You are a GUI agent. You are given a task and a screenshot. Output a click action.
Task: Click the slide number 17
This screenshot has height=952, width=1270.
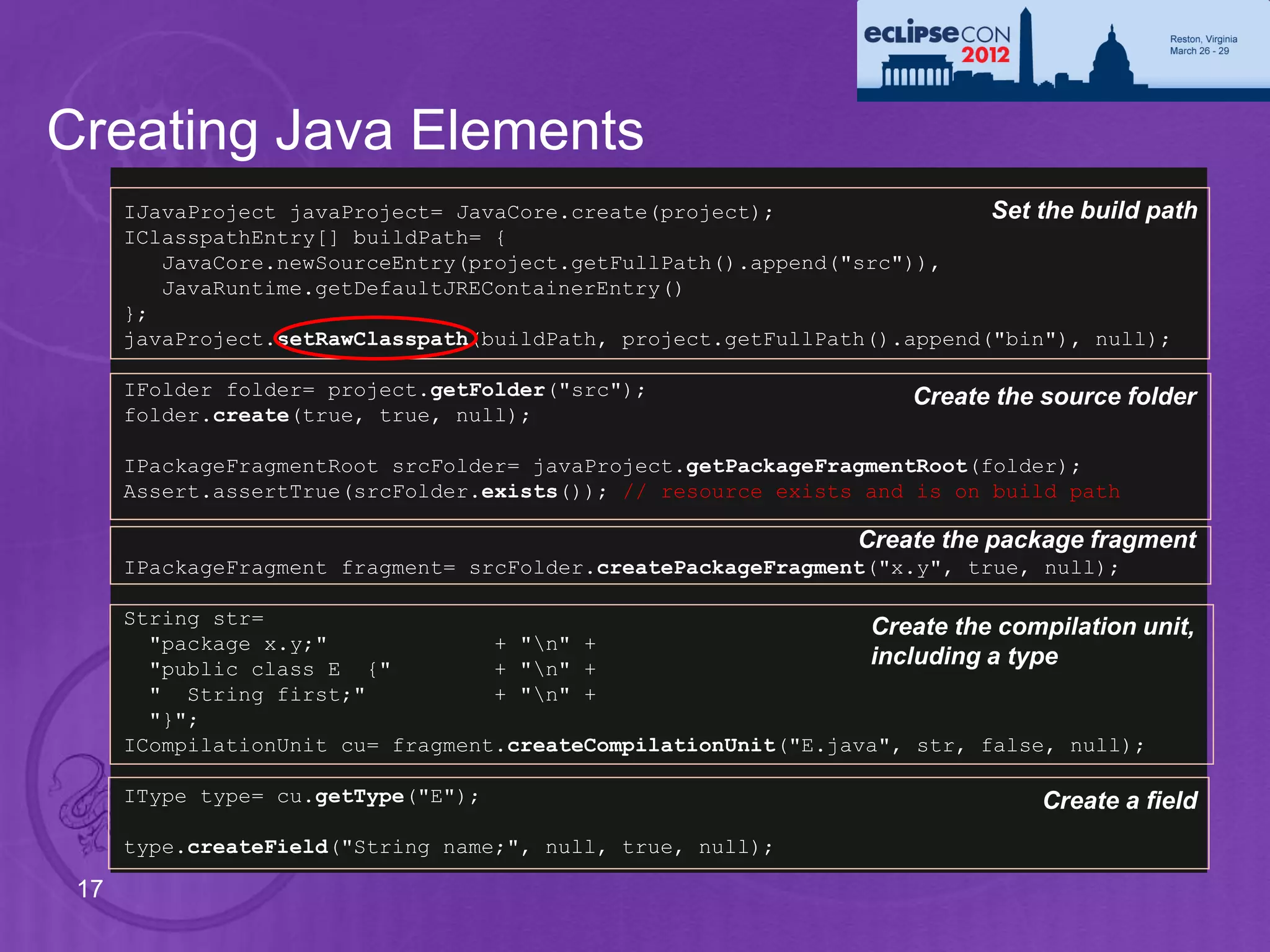90,889
